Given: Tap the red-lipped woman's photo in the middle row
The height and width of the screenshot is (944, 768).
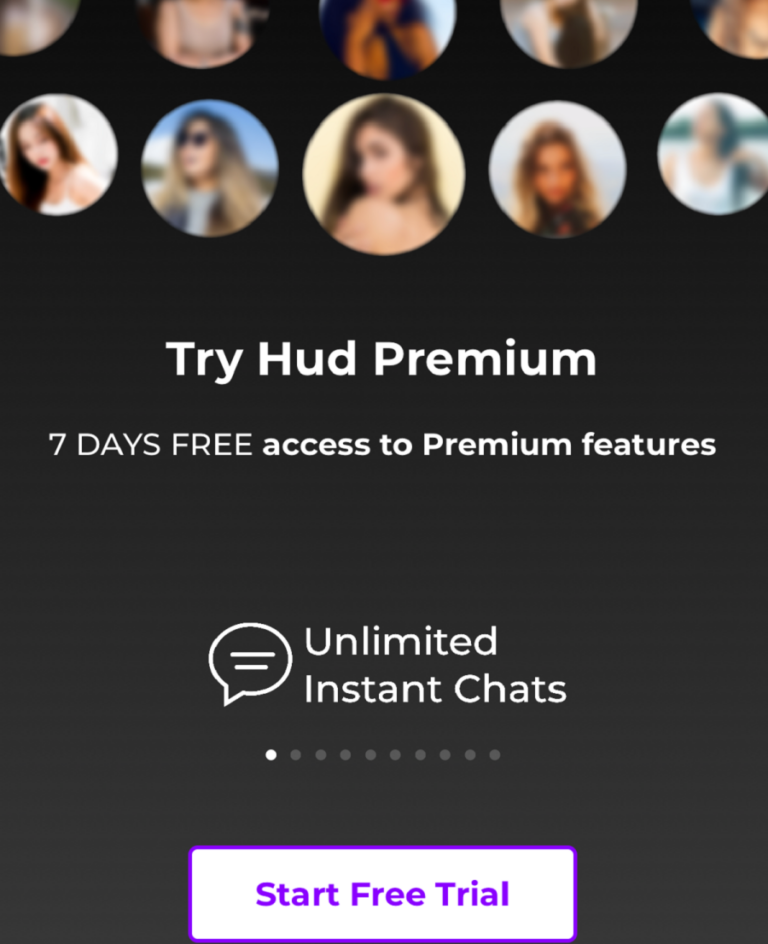Looking at the screenshot, I should [x=56, y=154].
